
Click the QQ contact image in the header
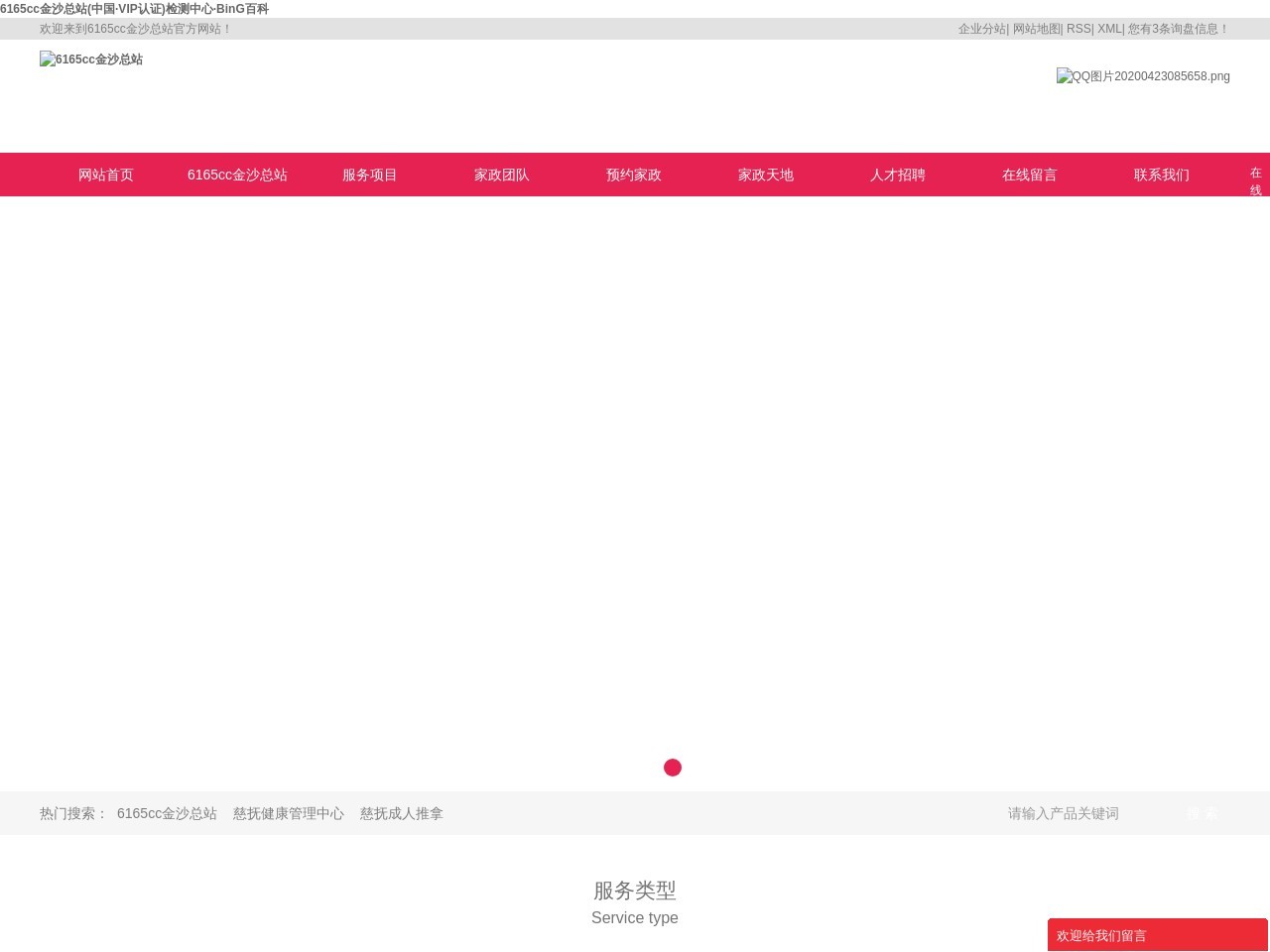(x=1143, y=76)
